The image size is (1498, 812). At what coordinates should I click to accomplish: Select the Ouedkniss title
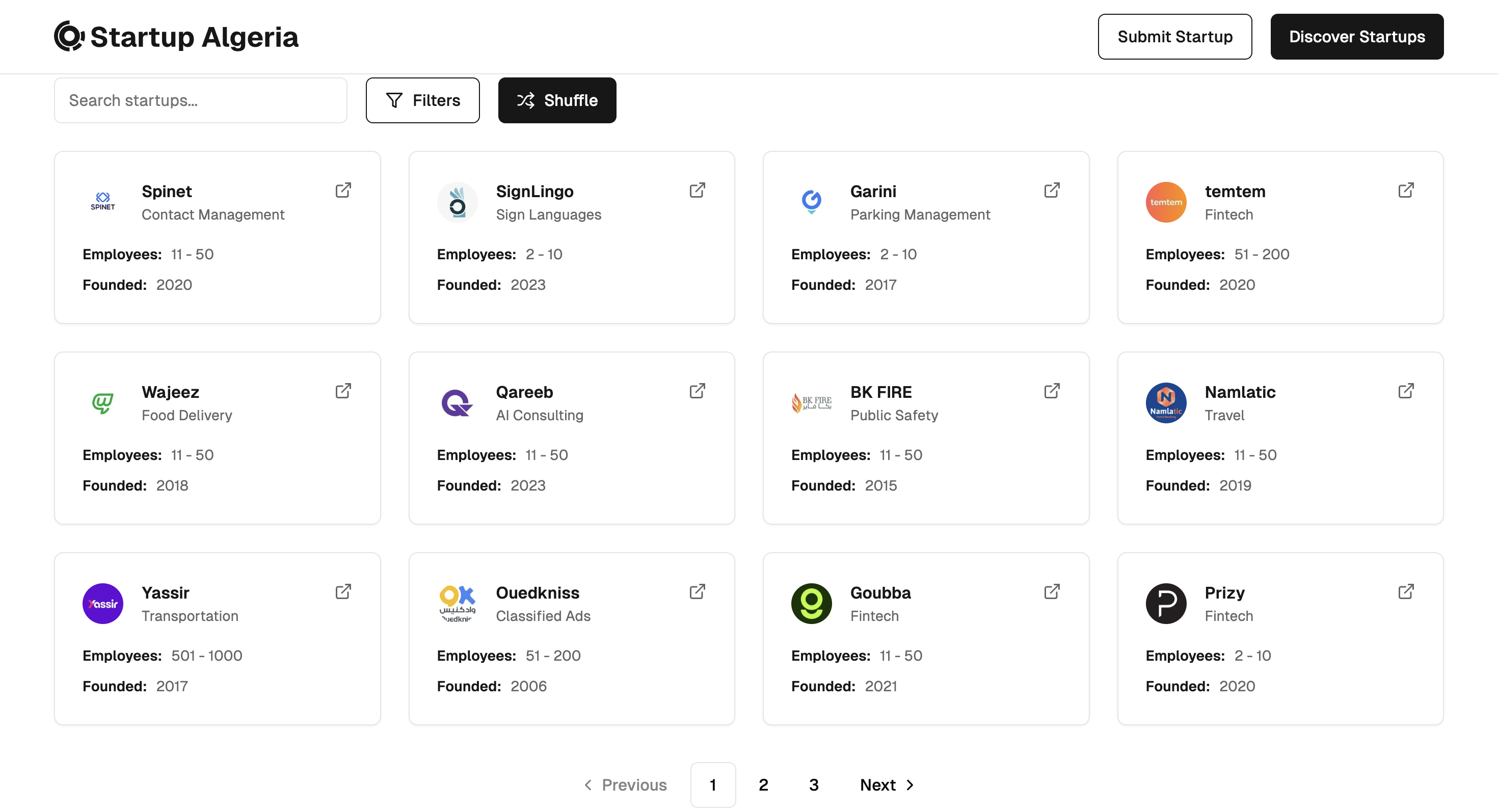[538, 592]
